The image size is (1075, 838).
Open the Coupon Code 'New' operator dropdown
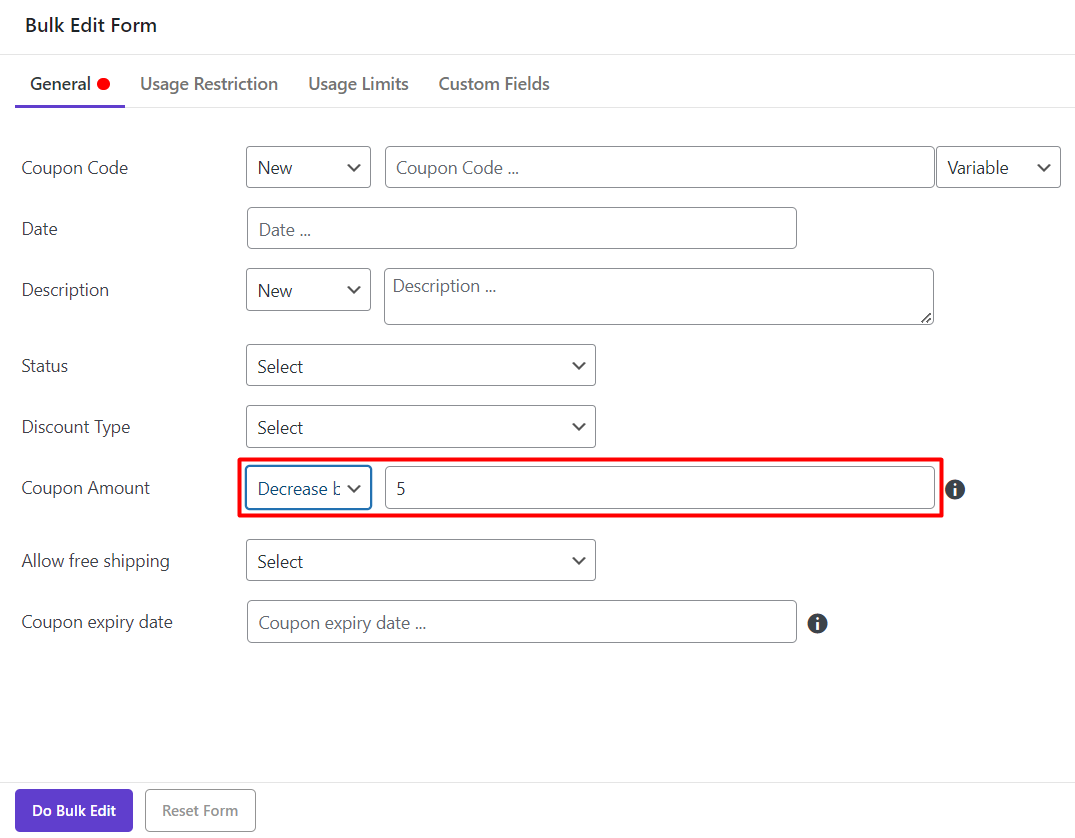coord(308,168)
